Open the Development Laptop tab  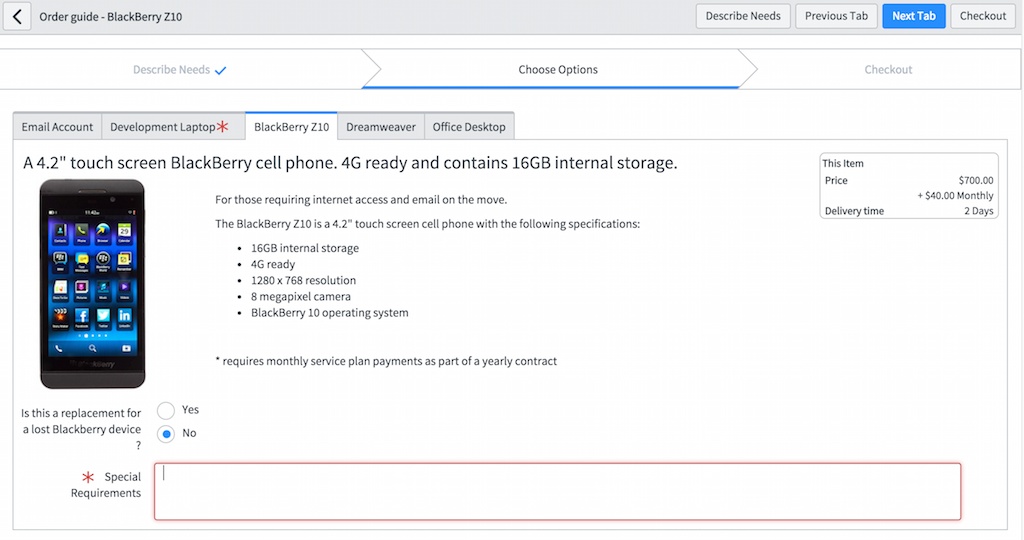click(x=173, y=127)
